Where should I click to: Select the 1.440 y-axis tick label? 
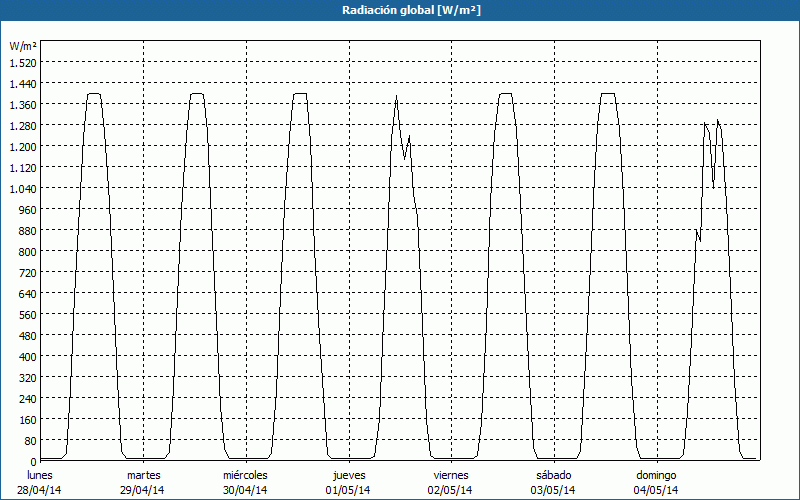pyautogui.click(x=22, y=83)
